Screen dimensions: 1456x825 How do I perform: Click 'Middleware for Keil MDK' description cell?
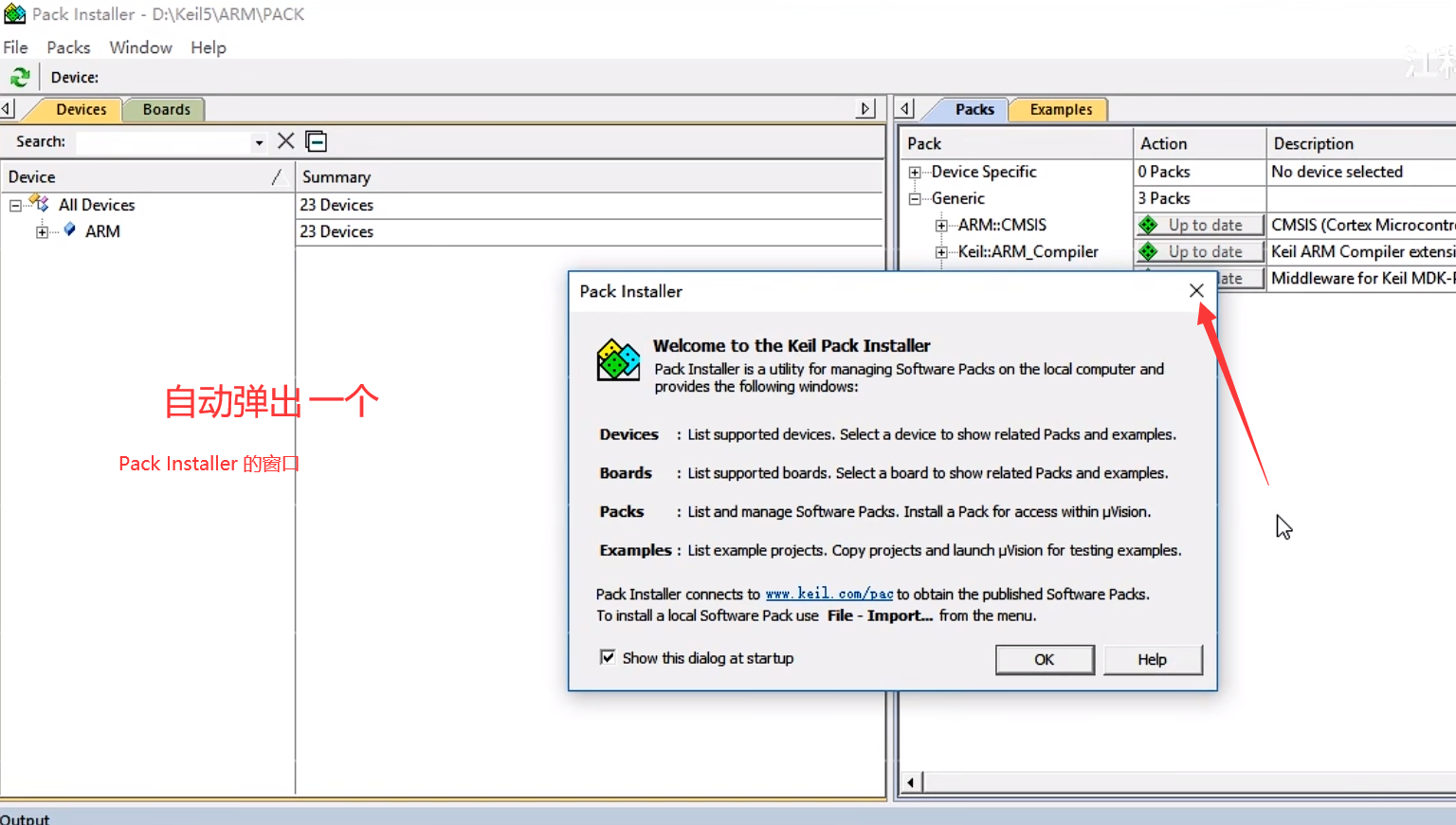click(x=1361, y=278)
